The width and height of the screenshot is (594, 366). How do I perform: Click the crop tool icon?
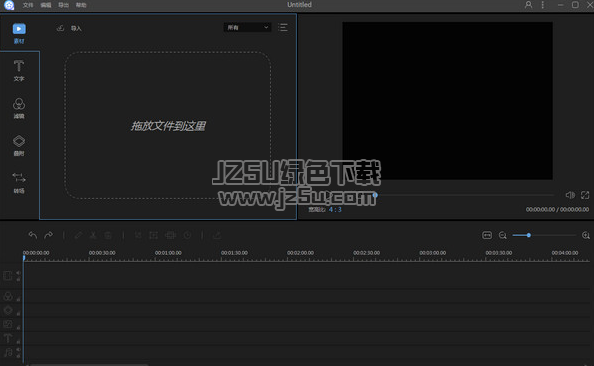click(138, 235)
